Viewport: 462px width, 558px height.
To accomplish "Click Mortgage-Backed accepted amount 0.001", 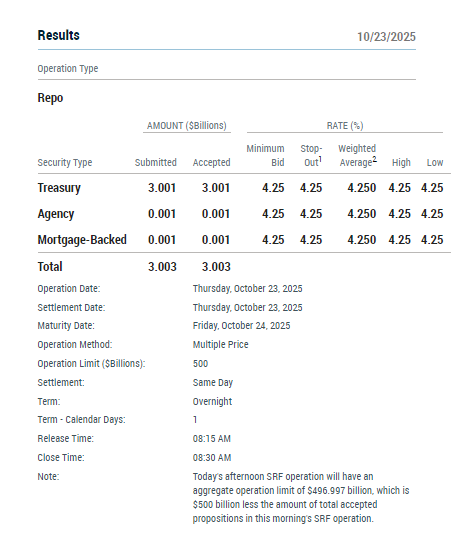I will [x=216, y=239].
